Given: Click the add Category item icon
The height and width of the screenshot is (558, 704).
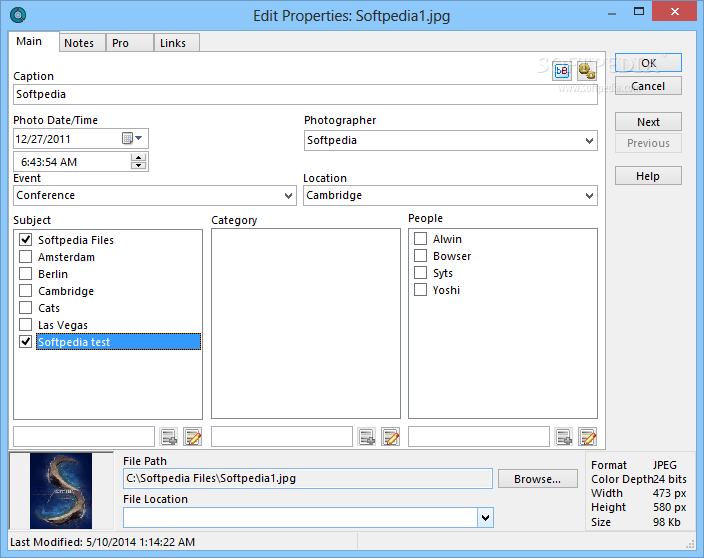Looking at the screenshot, I should (x=367, y=437).
